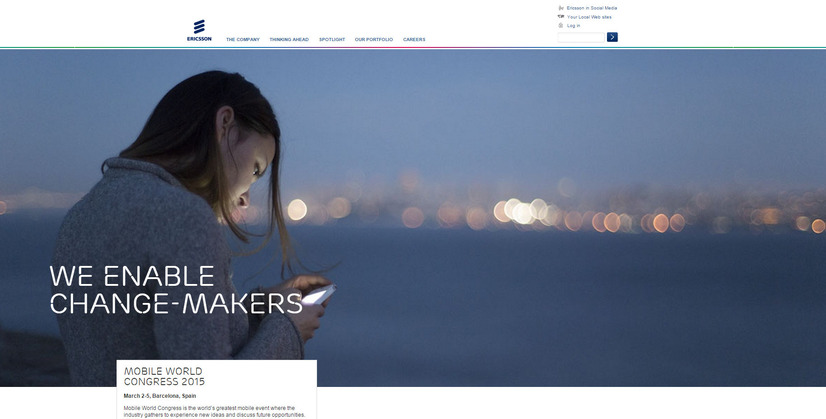Navigate to Careers

tap(414, 40)
